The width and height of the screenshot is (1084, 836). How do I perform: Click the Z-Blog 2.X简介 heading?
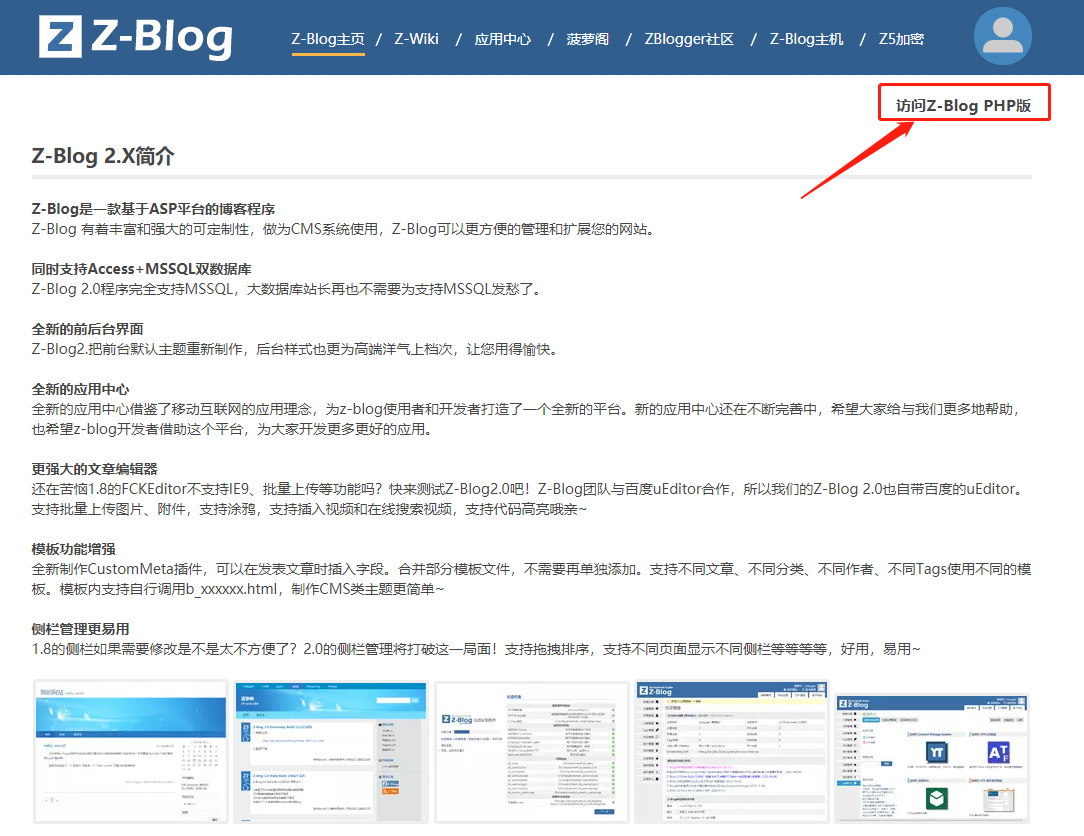coord(103,156)
